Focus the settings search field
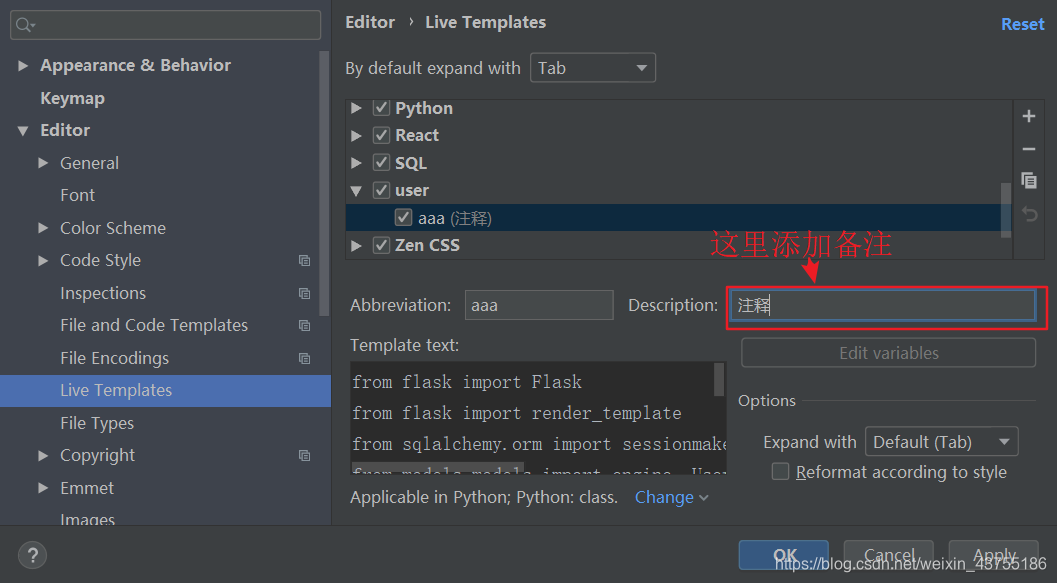1057x583 pixels. [165, 25]
